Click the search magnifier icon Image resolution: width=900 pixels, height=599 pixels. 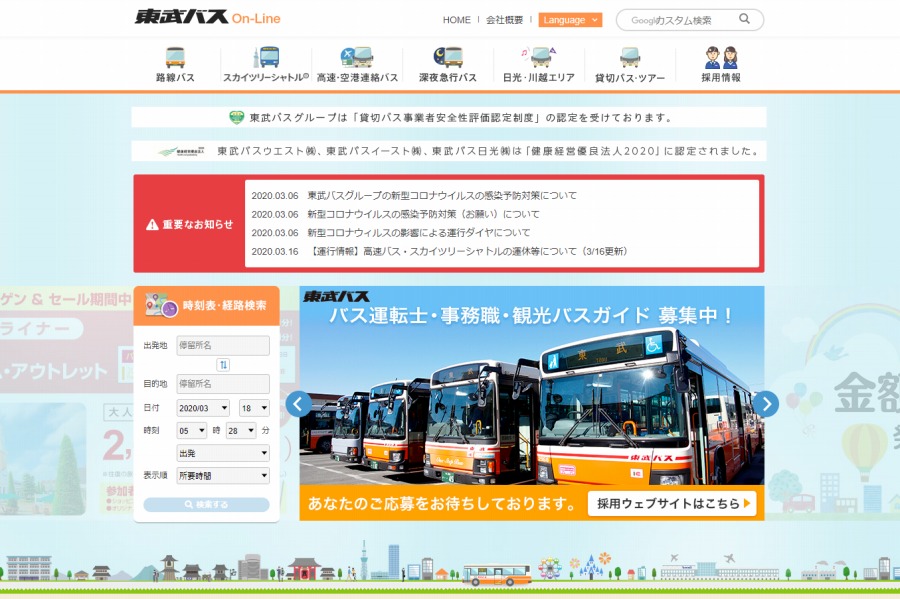point(744,19)
